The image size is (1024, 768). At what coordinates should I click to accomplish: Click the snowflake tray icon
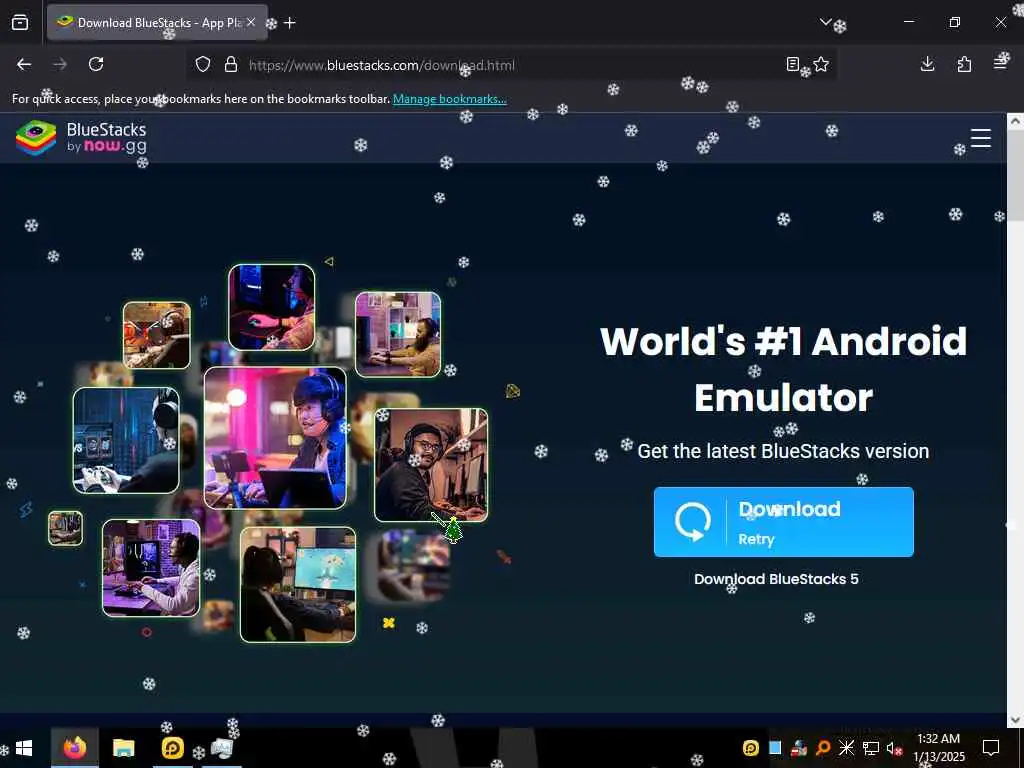pos(846,748)
